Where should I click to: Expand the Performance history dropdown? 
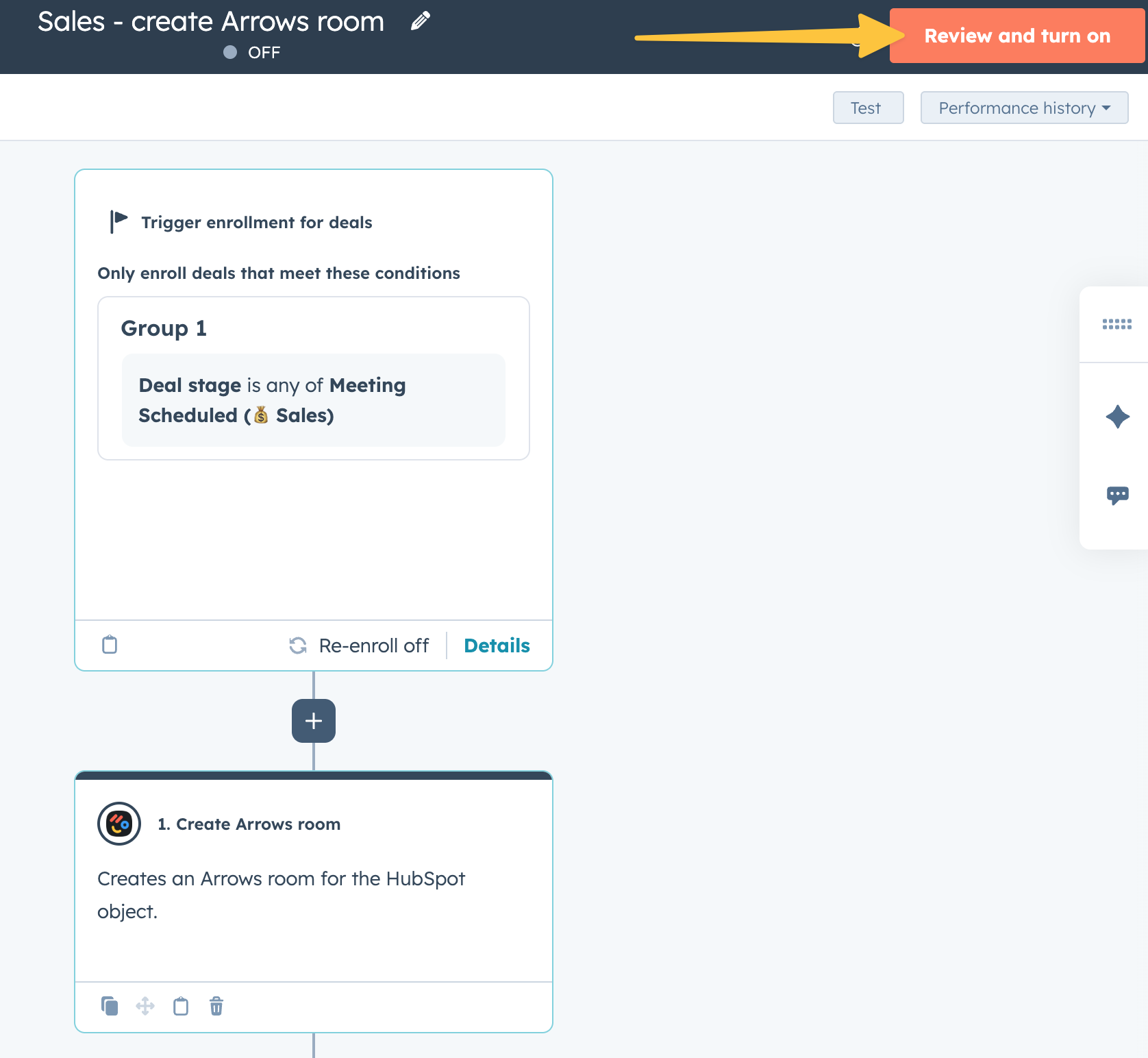coord(1024,108)
